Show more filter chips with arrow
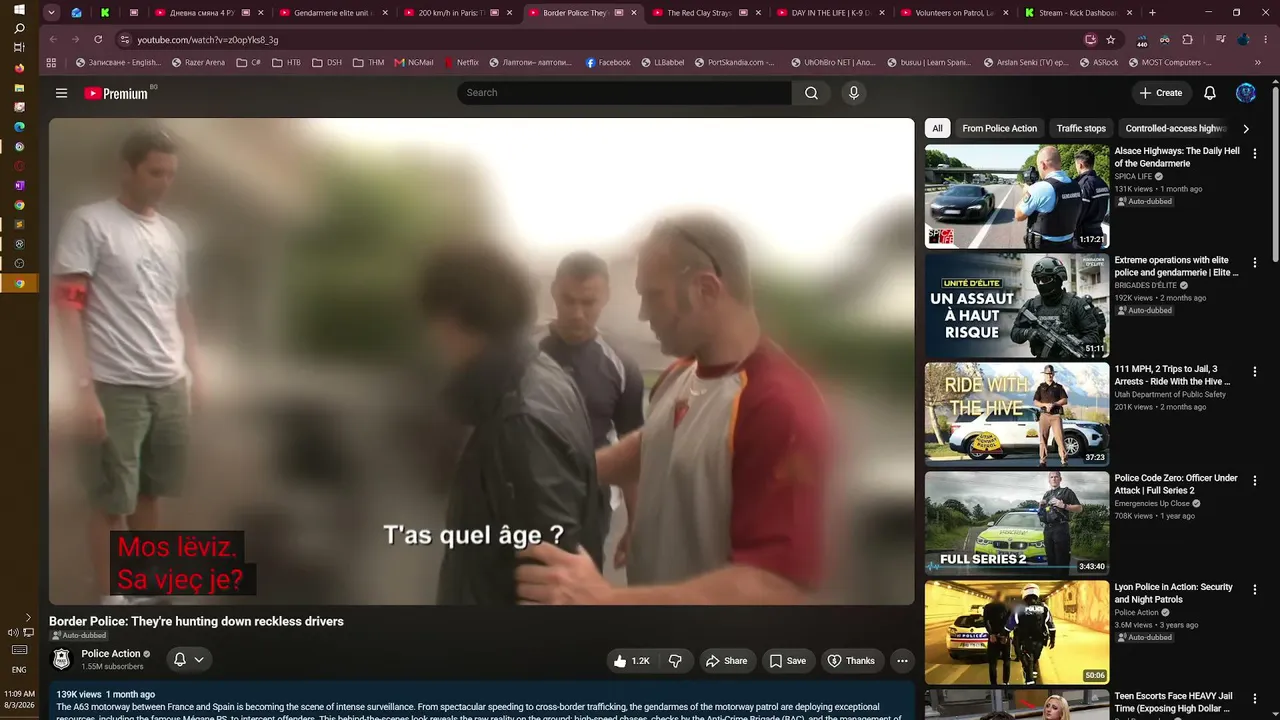Screen dimensions: 1280x720 [x=1246, y=129]
